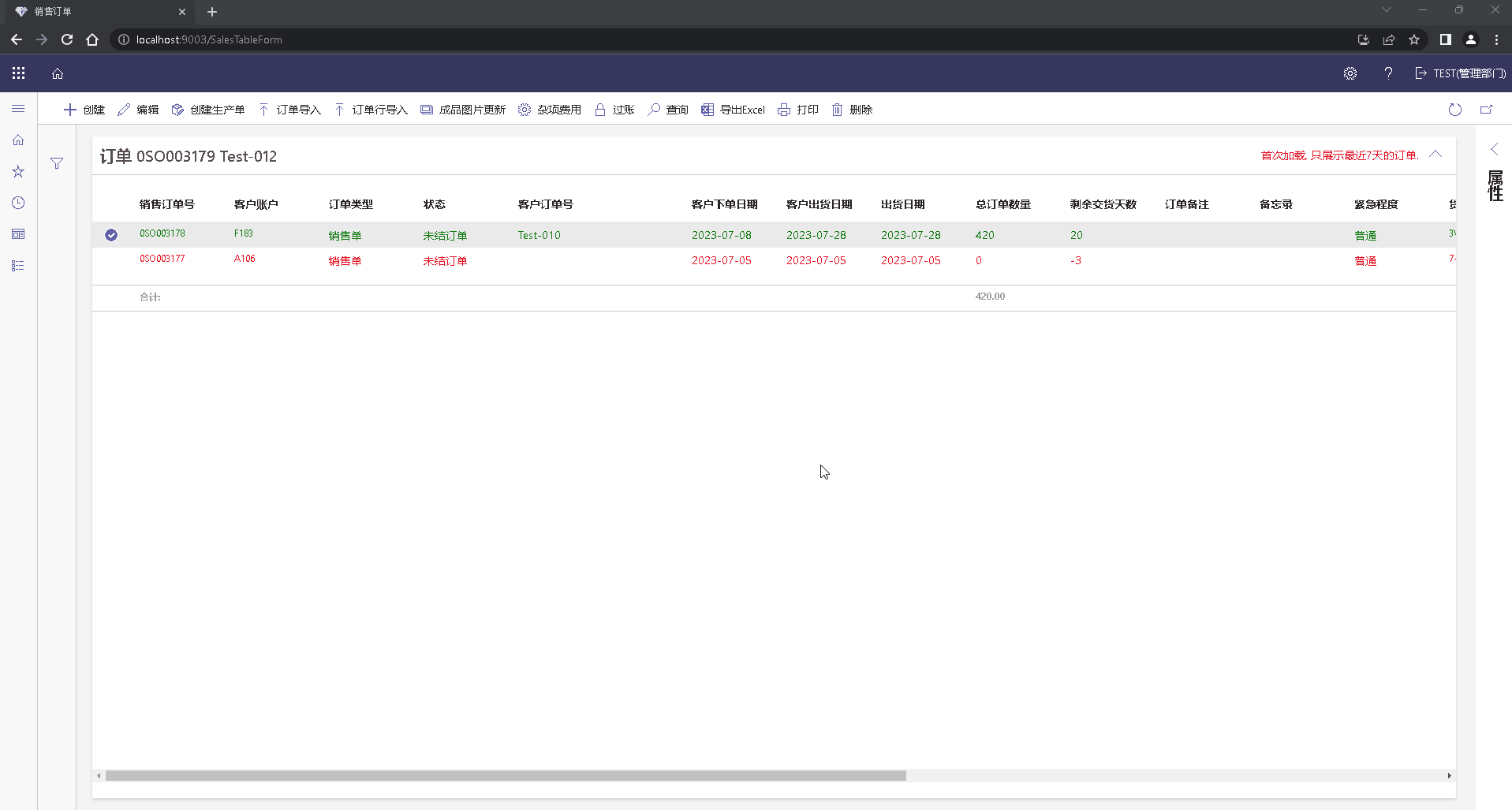
Task: Sort by 销售订单号 column header
Action: click(166, 204)
